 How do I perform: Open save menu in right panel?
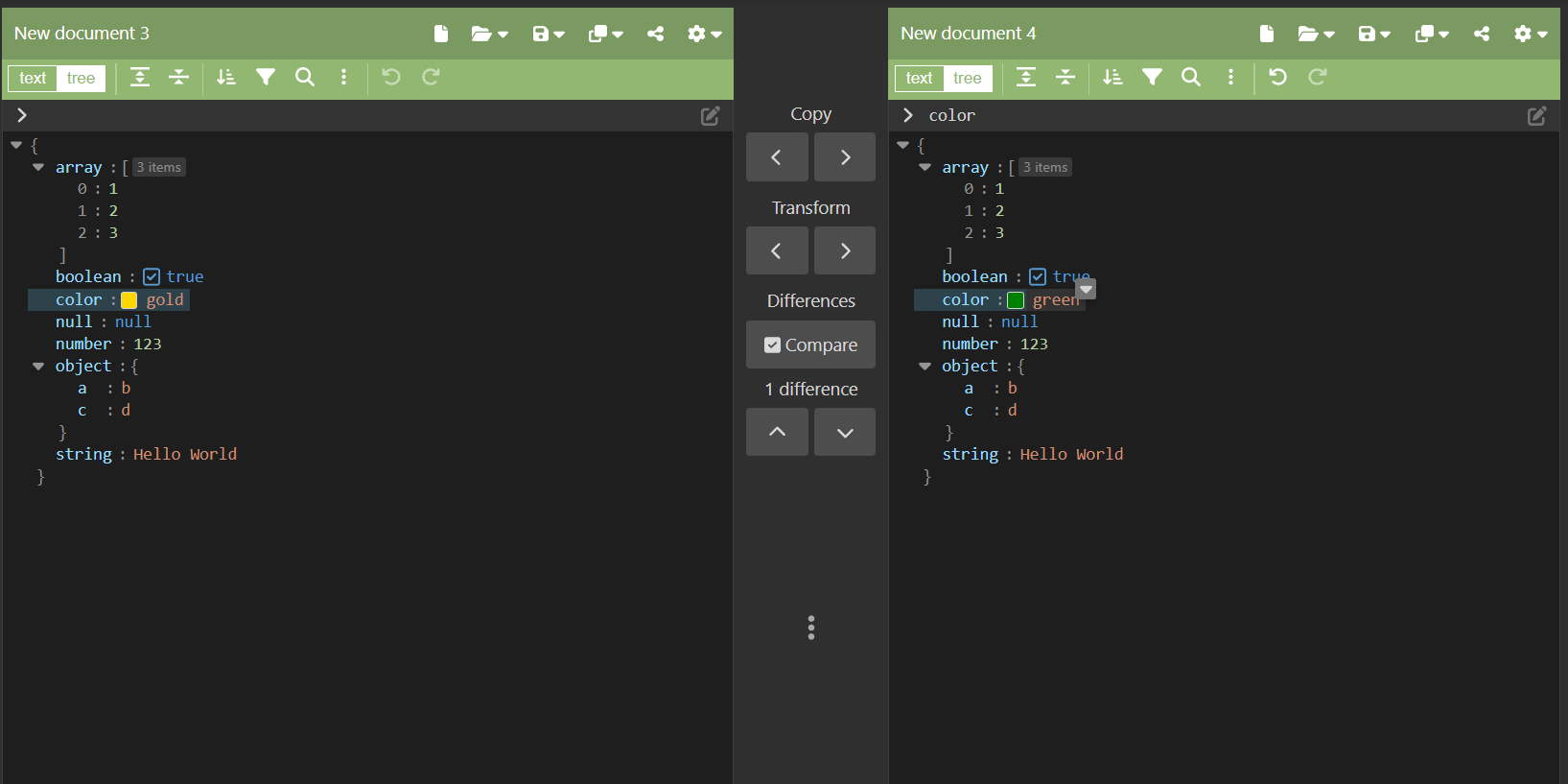click(1374, 34)
